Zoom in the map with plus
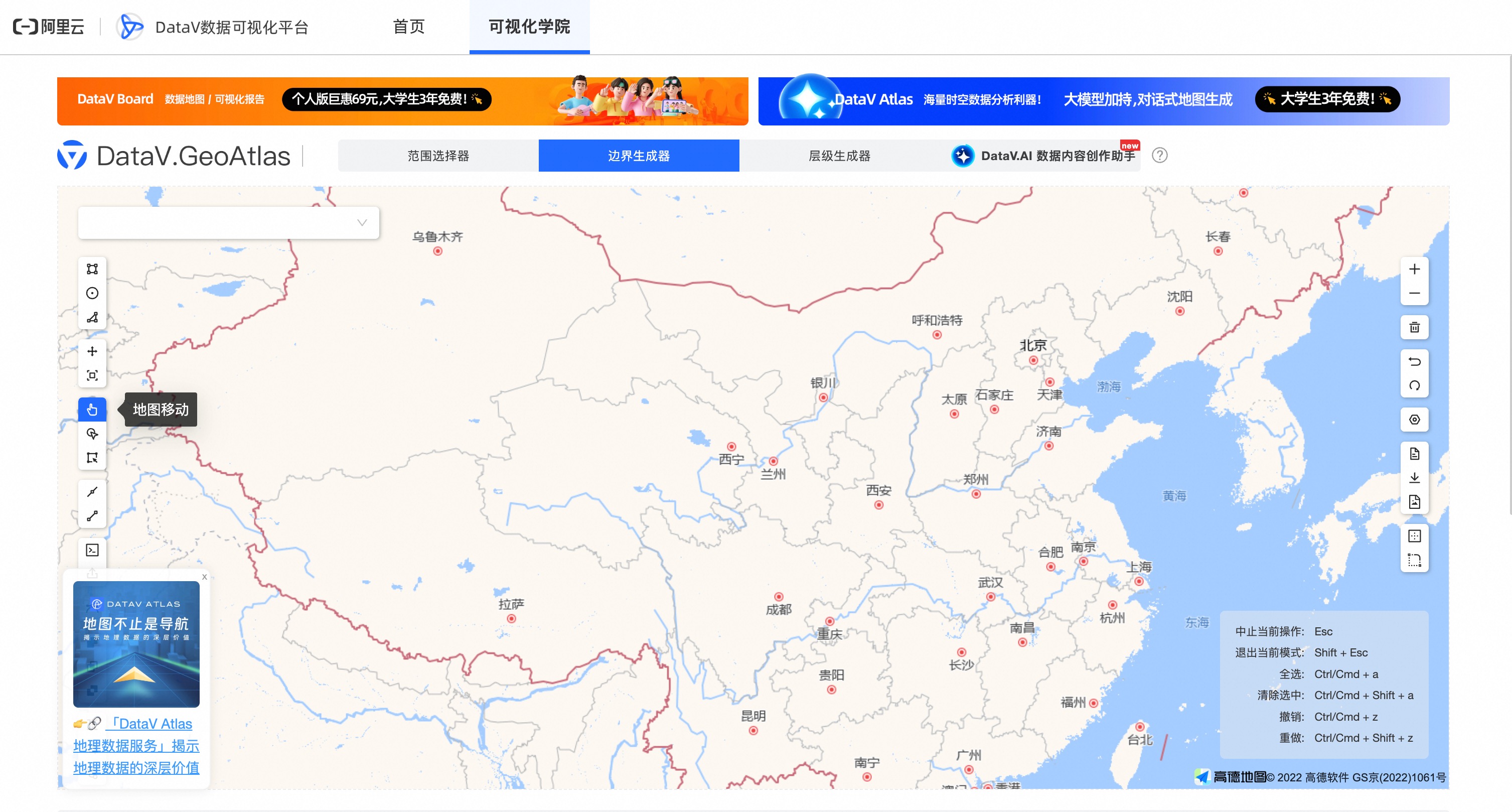The height and width of the screenshot is (812, 1512). click(1414, 269)
